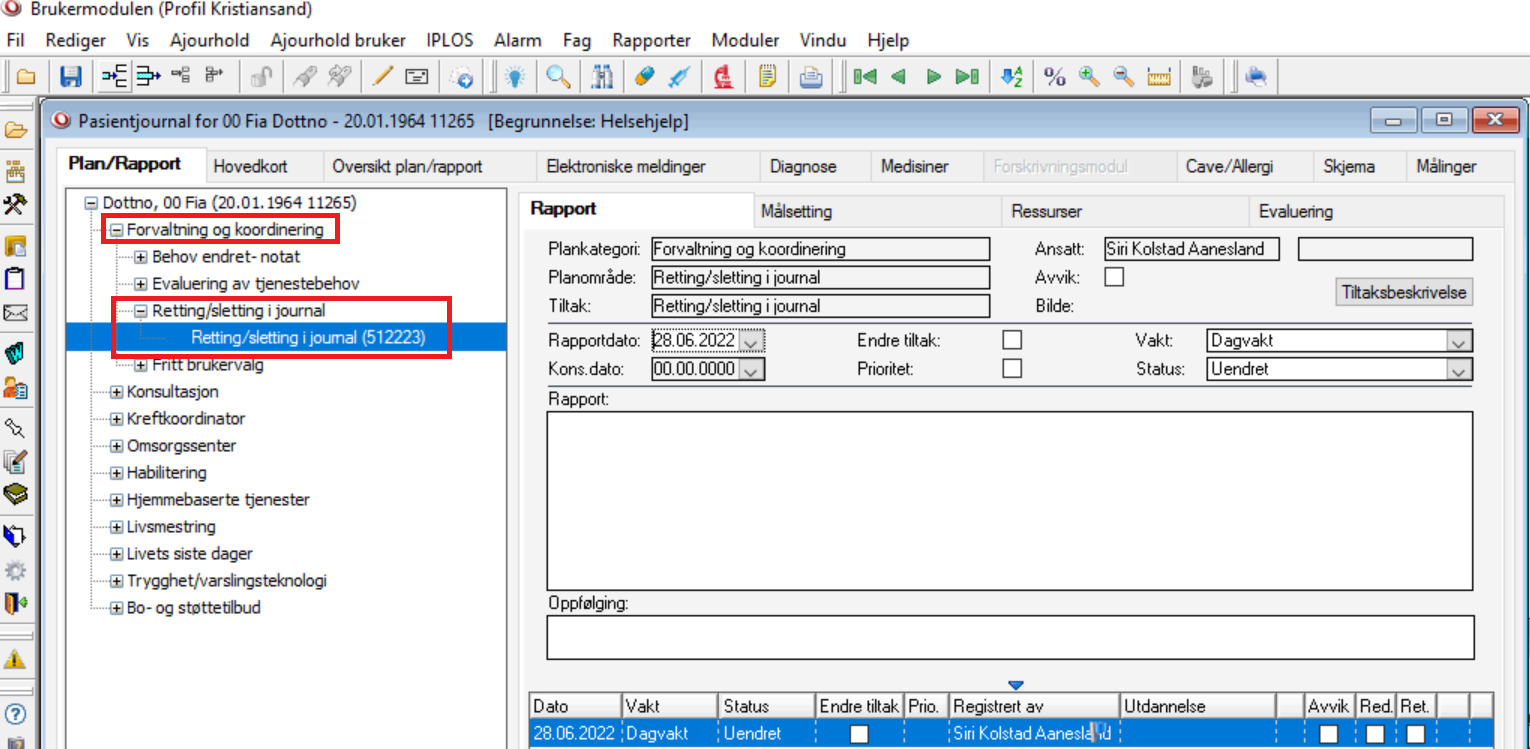Click the blue printer icon in toolbar
Image resolution: width=1530 pixels, height=749 pixels.
[1257, 76]
